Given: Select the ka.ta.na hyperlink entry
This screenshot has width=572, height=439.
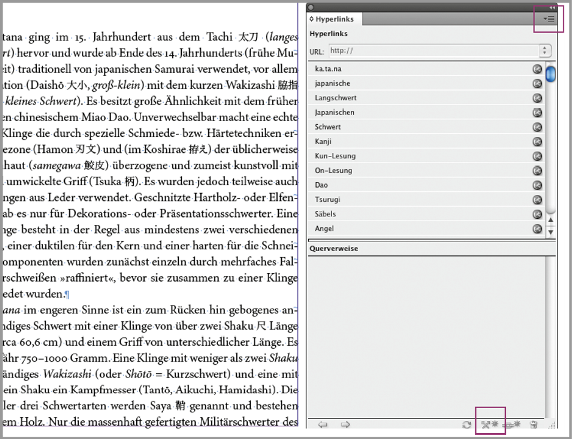Looking at the screenshot, I should click(x=426, y=69).
